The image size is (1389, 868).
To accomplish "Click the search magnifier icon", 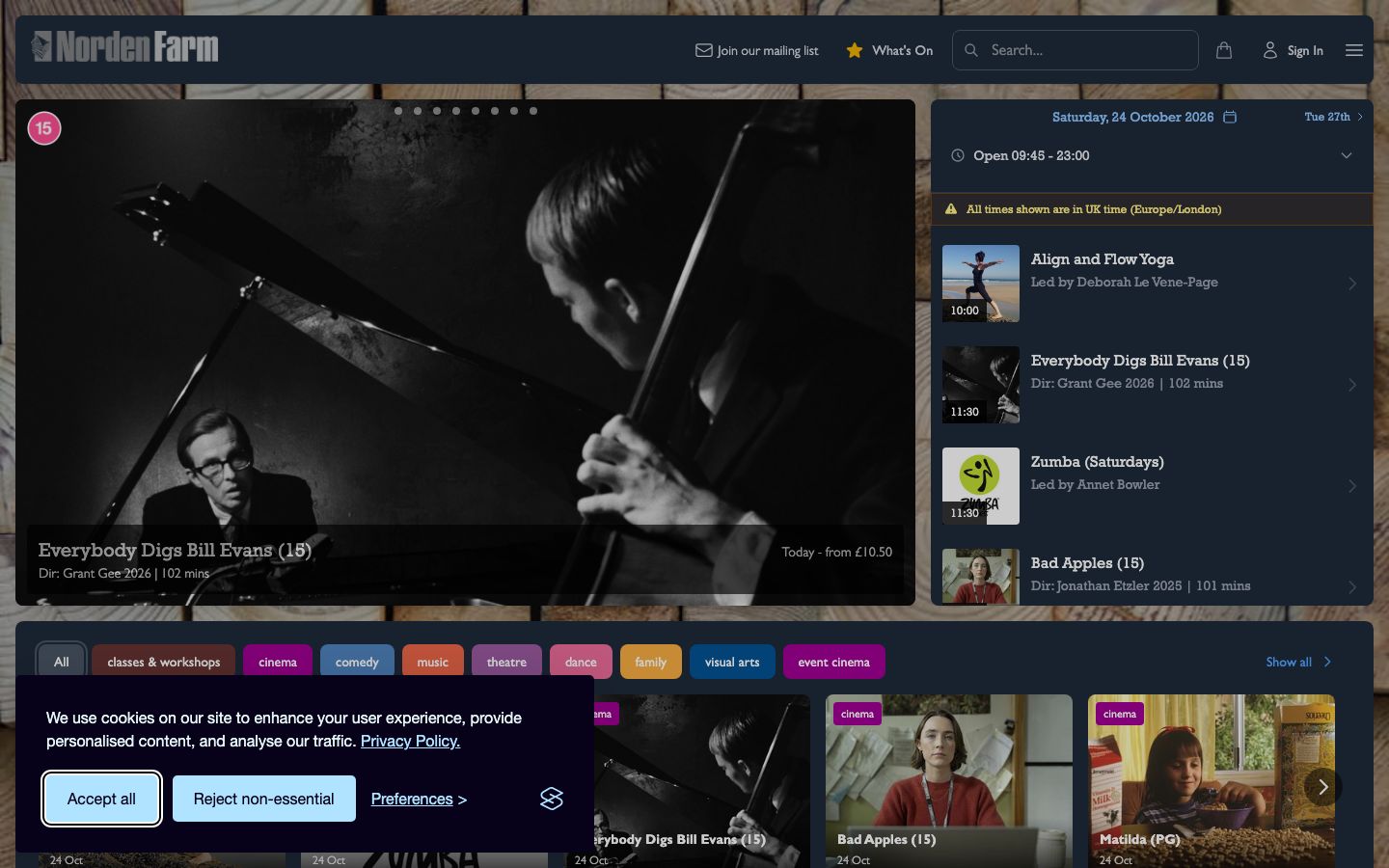I will pos(971,50).
